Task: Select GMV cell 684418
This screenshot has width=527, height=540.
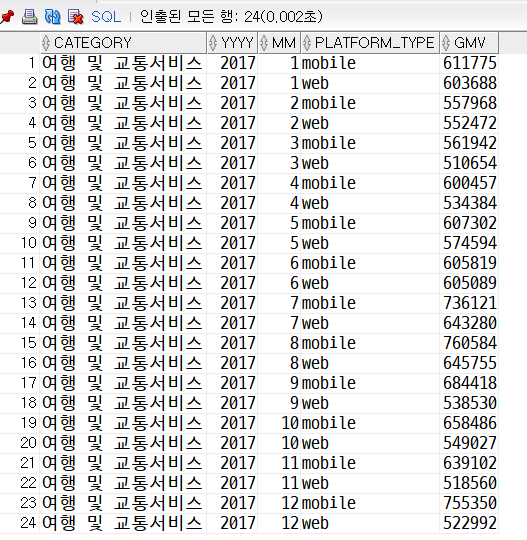Action: pos(469,383)
